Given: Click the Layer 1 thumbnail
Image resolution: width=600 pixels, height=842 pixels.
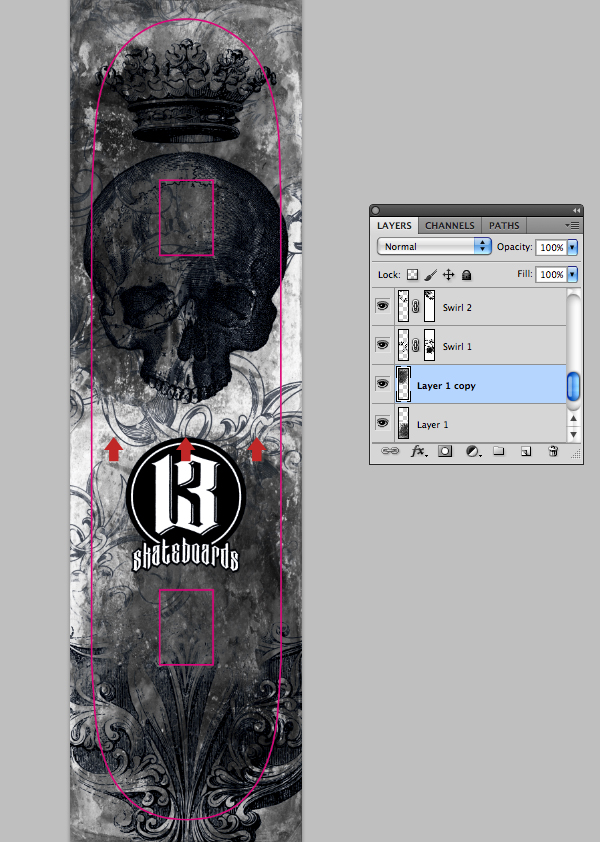Looking at the screenshot, I should click(403, 423).
